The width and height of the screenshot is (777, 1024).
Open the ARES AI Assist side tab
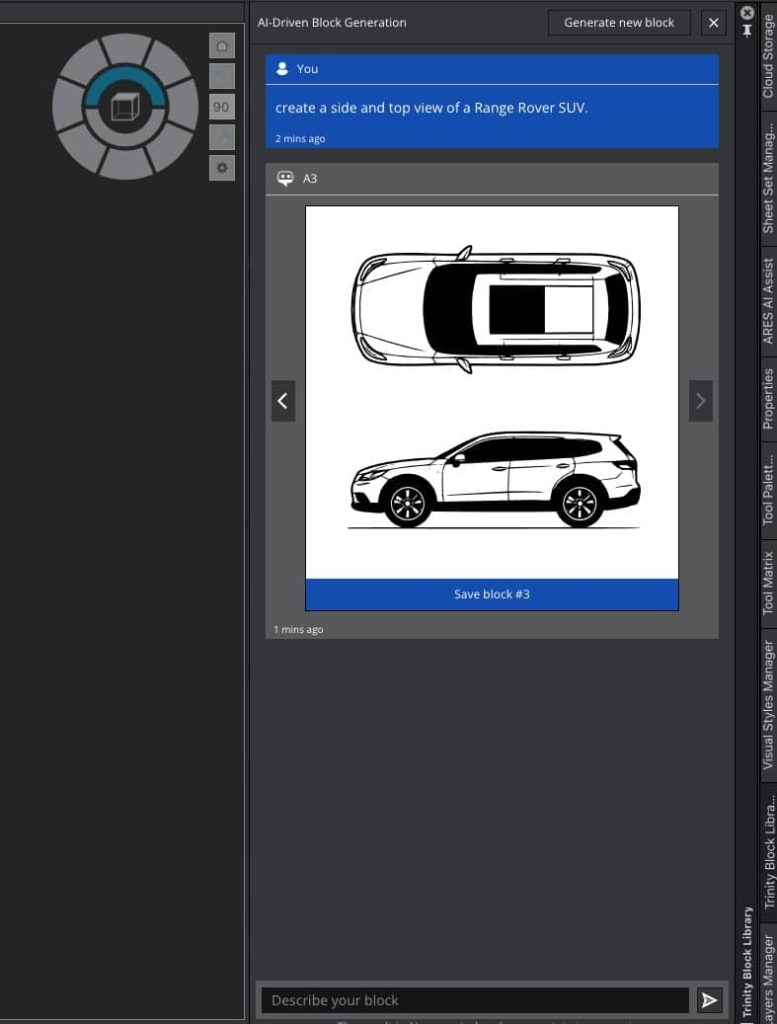[x=769, y=301]
